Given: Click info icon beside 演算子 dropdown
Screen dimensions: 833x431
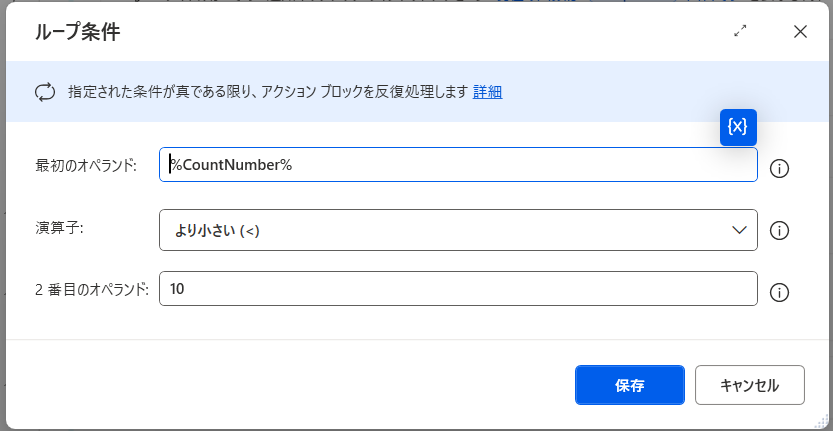Looking at the screenshot, I should pyautogui.click(x=780, y=231).
